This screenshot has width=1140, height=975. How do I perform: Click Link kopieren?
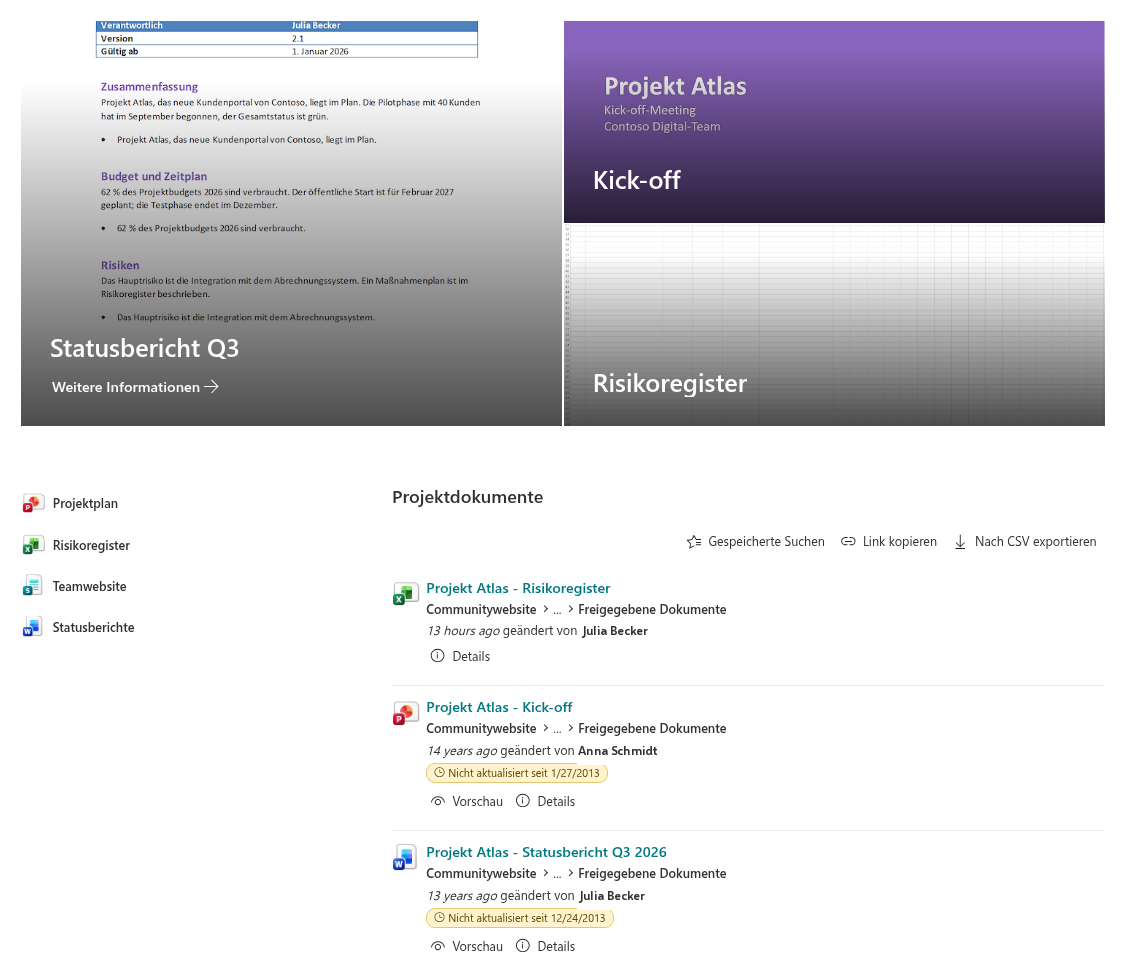click(888, 542)
